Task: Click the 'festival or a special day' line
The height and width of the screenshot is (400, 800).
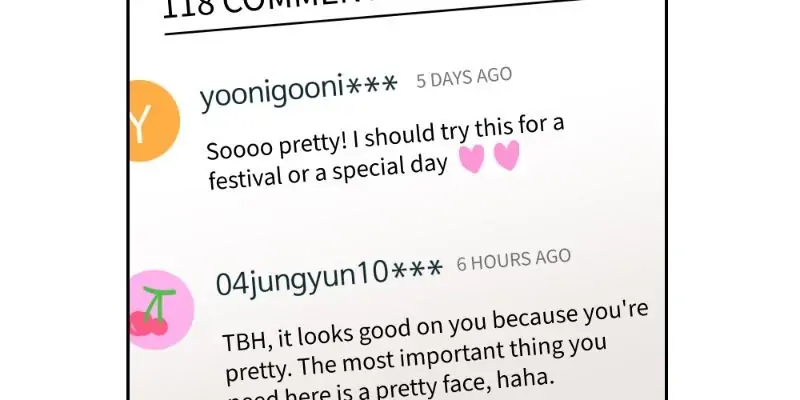Action: [328, 172]
